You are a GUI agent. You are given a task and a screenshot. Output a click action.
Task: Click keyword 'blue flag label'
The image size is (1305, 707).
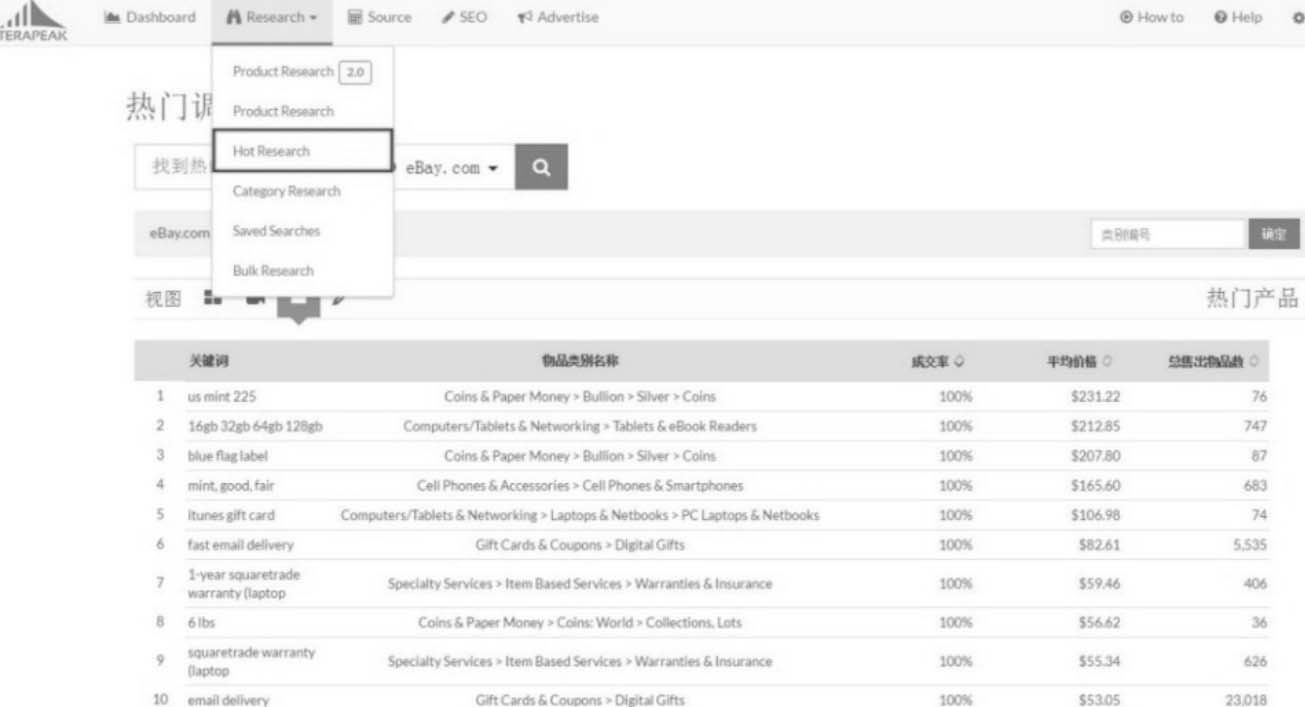click(228, 456)
